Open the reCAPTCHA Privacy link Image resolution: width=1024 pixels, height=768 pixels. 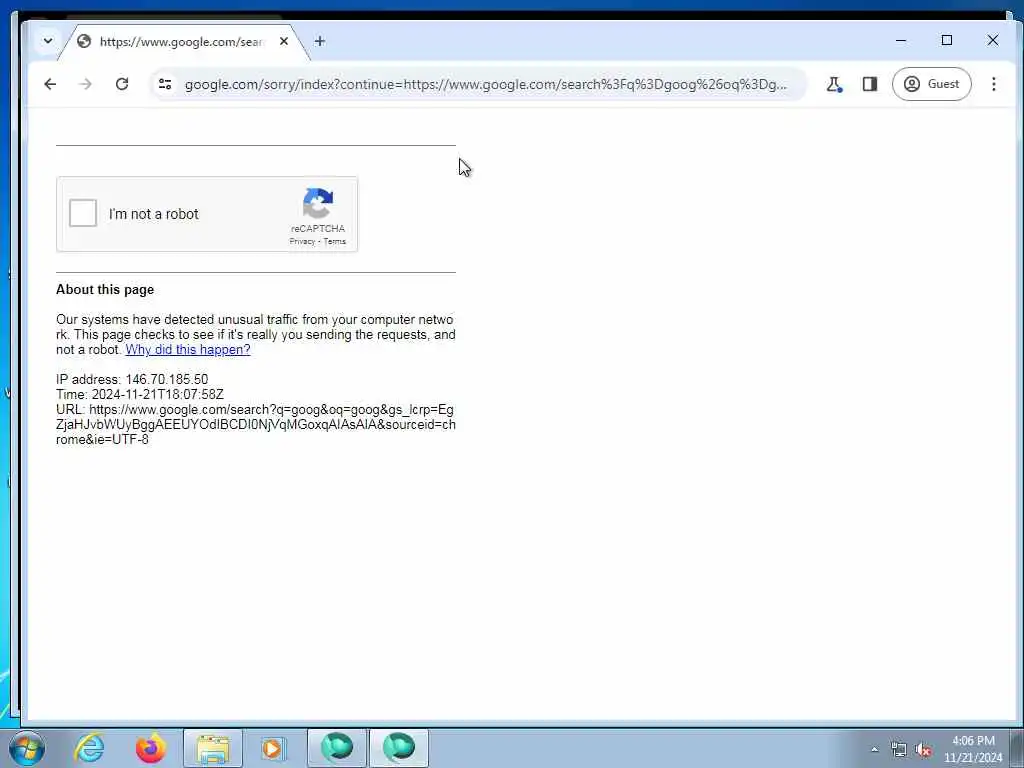tap(302, 242)
